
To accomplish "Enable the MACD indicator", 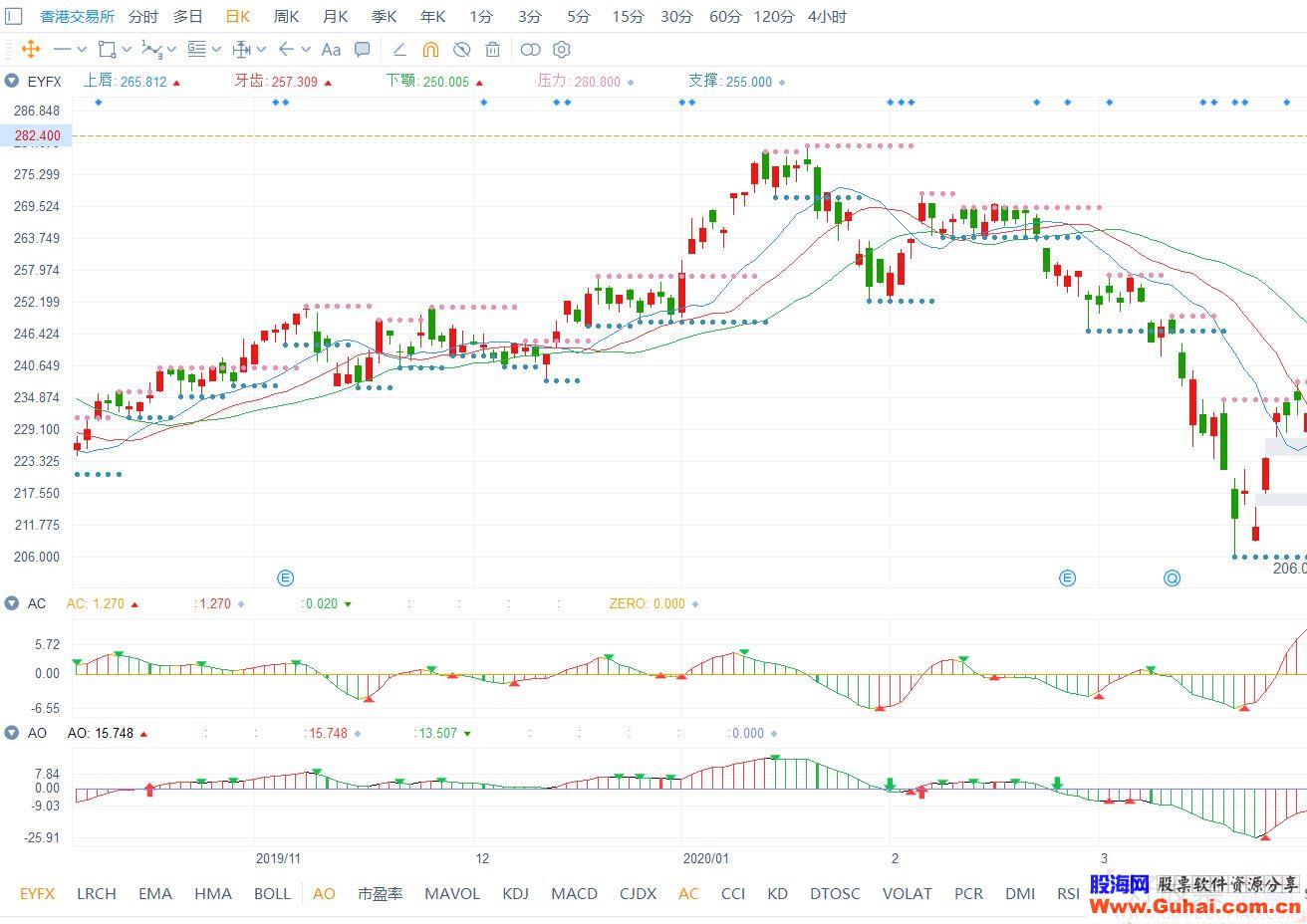I will tap(574, 893).
